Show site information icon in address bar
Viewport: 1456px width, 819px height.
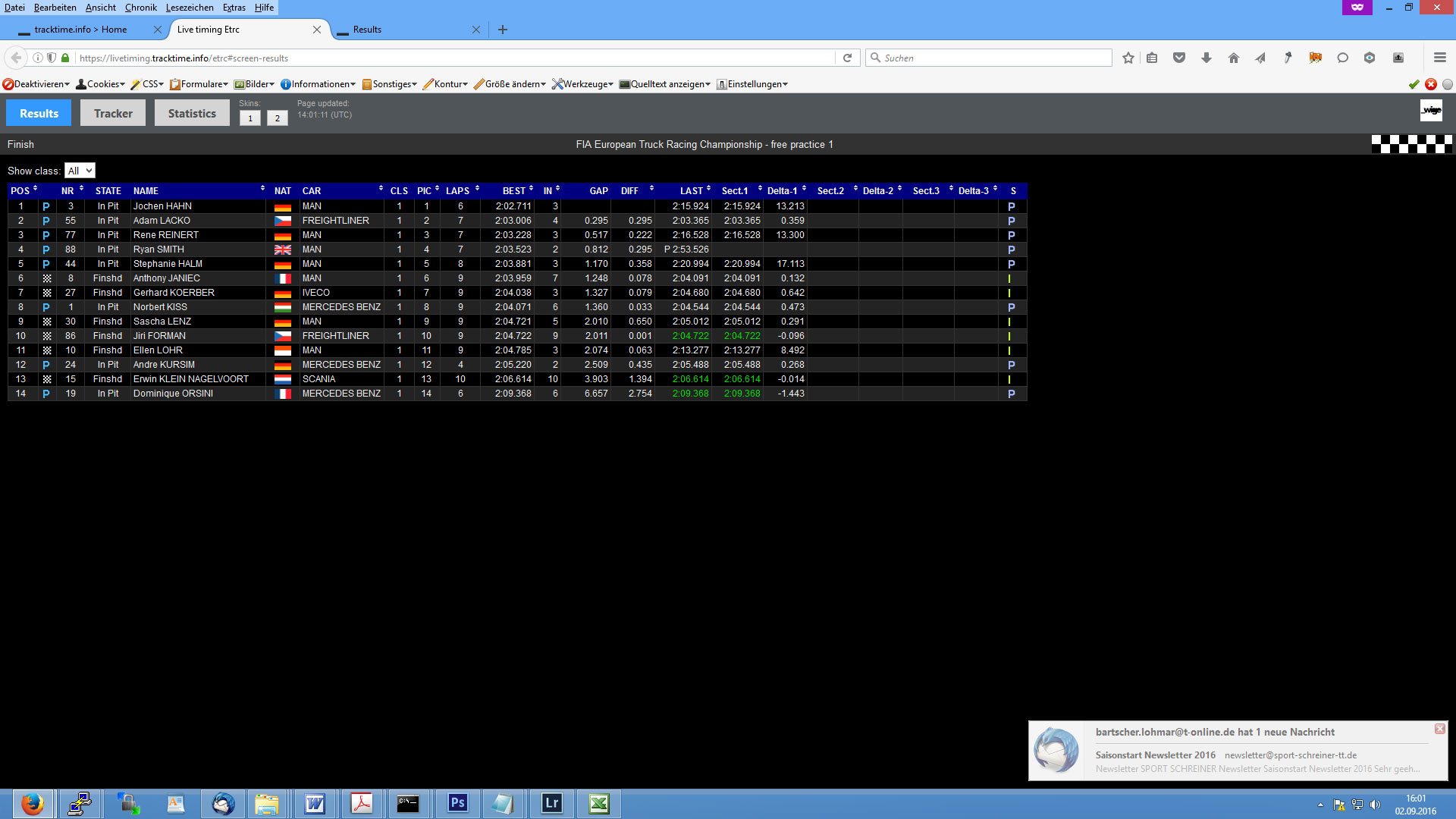coord(37,58)
